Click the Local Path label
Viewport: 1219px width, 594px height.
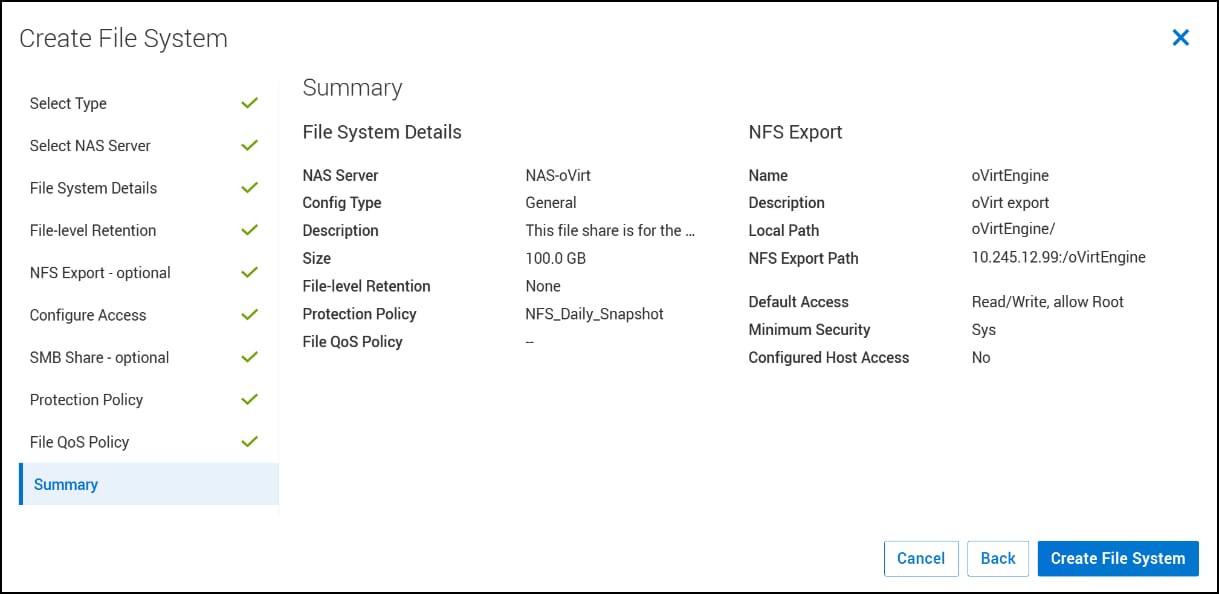click(784, 230)
